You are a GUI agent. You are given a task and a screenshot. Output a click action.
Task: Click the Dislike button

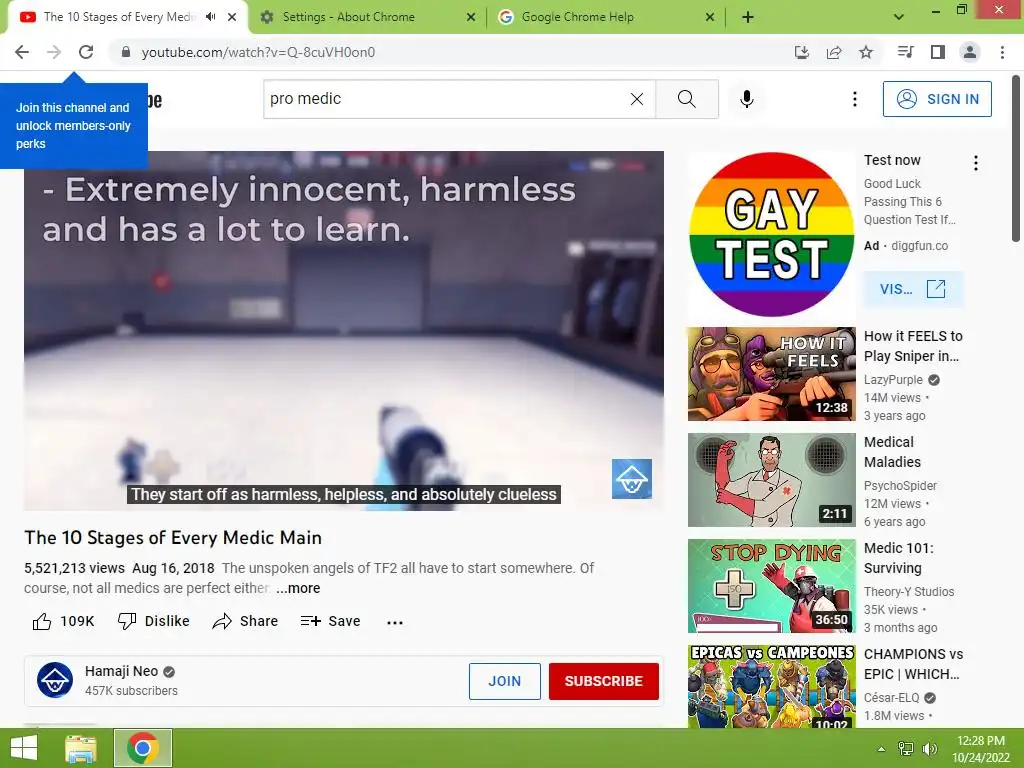pyautogui.click(x=153, y=621)
